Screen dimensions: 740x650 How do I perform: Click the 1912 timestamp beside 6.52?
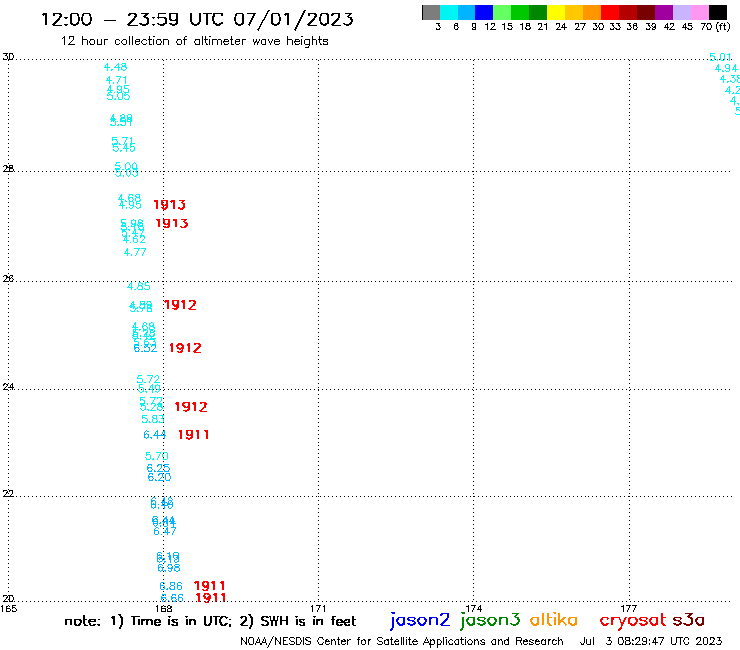click(x=185, y=348)
